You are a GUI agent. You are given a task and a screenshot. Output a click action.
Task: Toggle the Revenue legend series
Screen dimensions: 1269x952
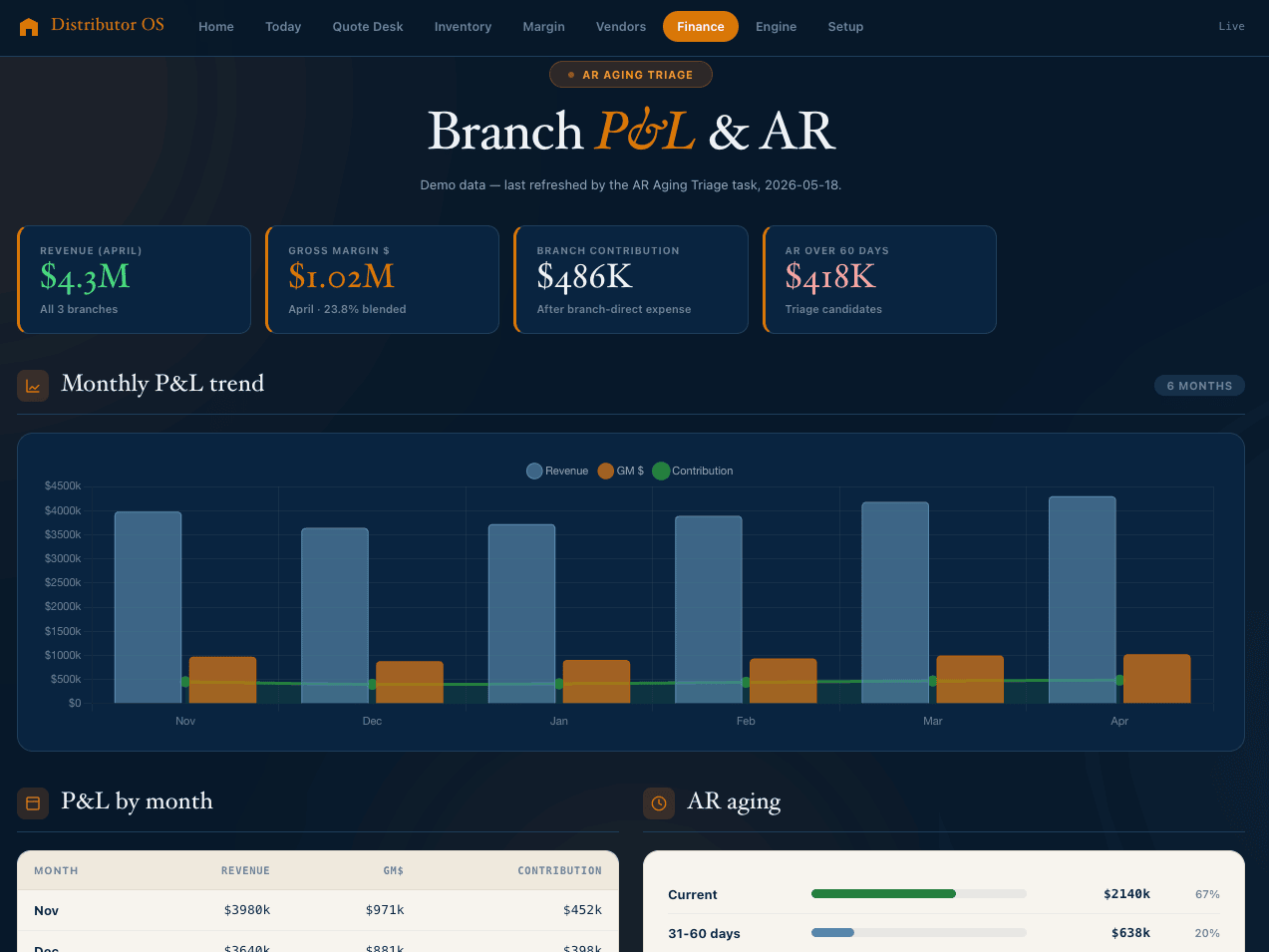pyautogui.click(x=557, y=471)
